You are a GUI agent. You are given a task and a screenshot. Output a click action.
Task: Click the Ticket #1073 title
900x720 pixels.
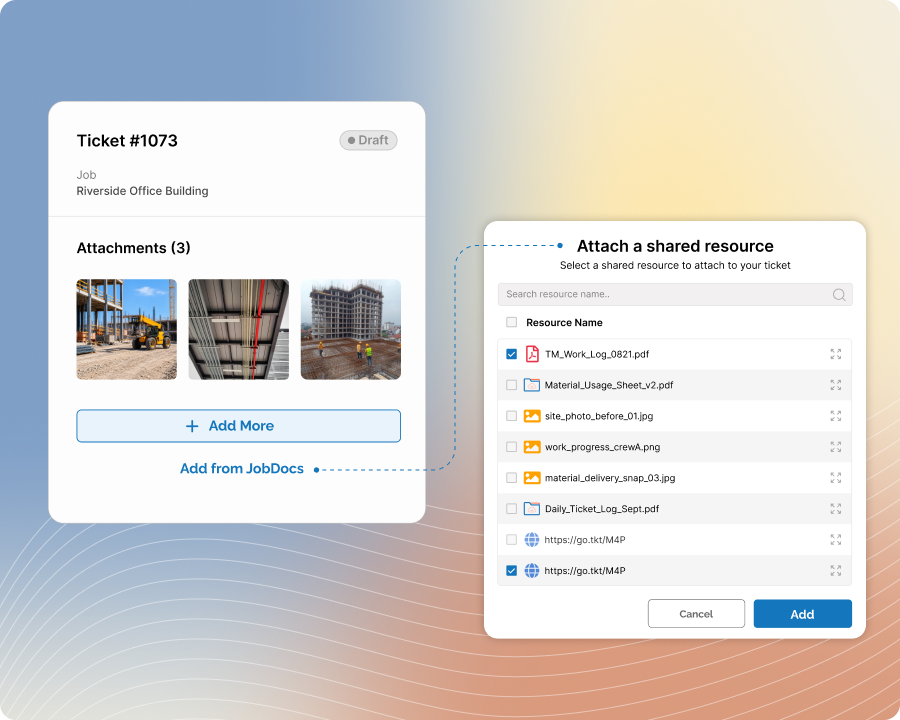coord(127,141)
